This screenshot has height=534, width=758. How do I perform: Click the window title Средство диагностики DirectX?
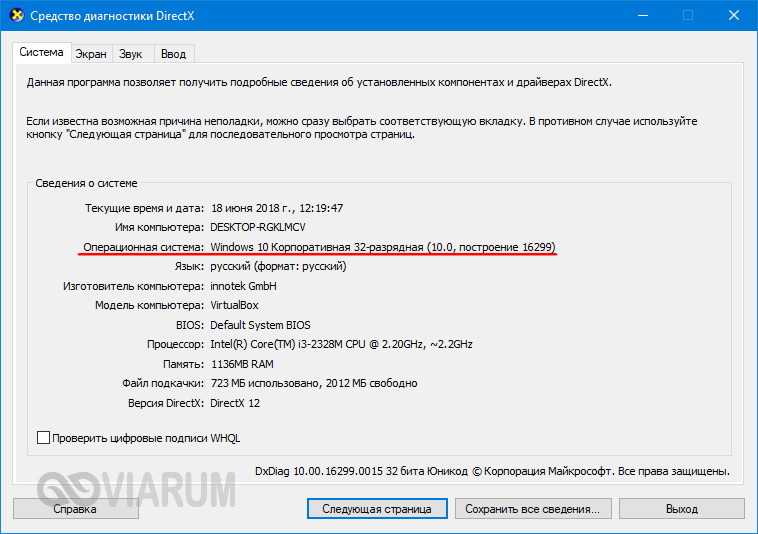112,15
